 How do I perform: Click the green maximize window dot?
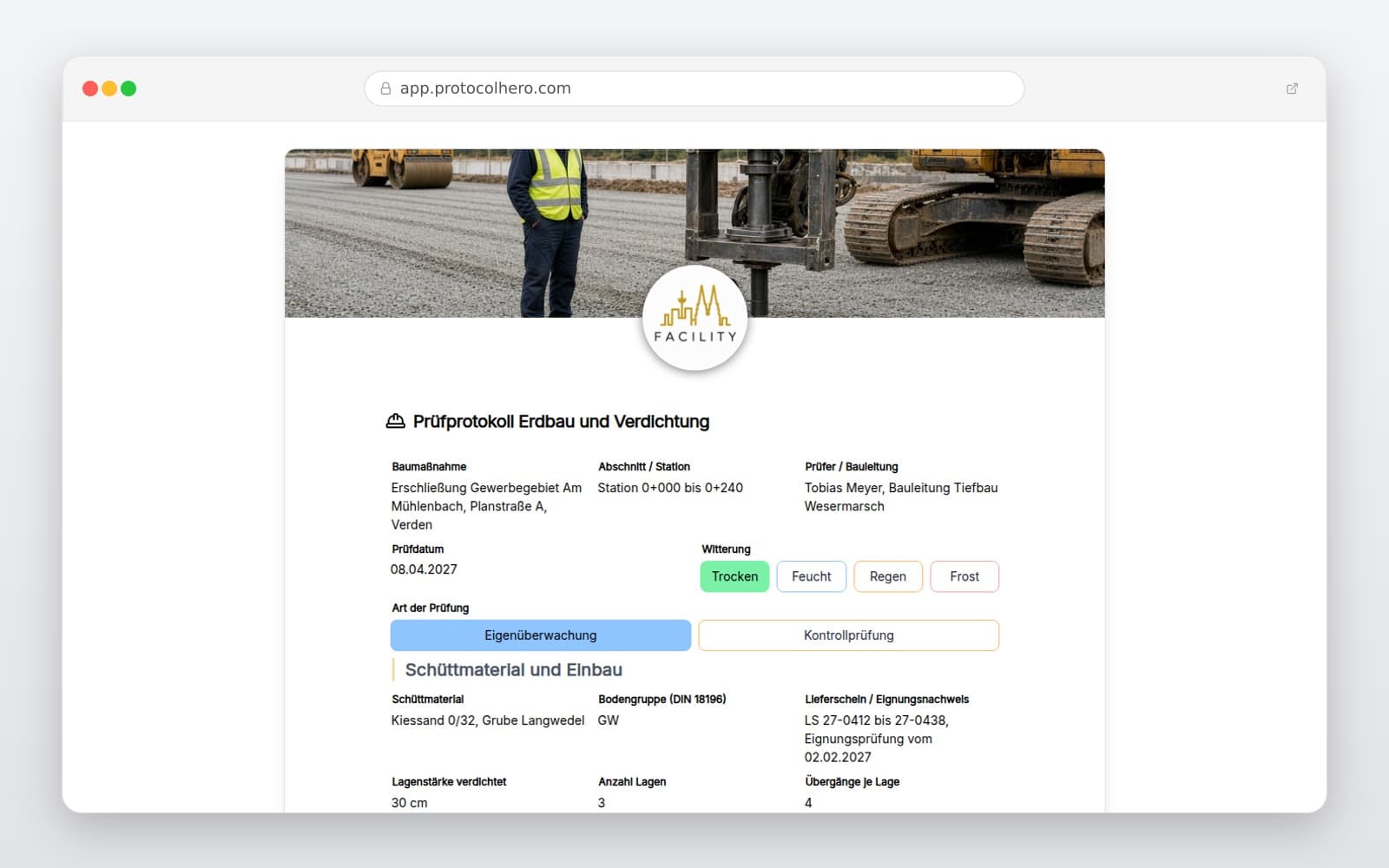pos(128,89)
